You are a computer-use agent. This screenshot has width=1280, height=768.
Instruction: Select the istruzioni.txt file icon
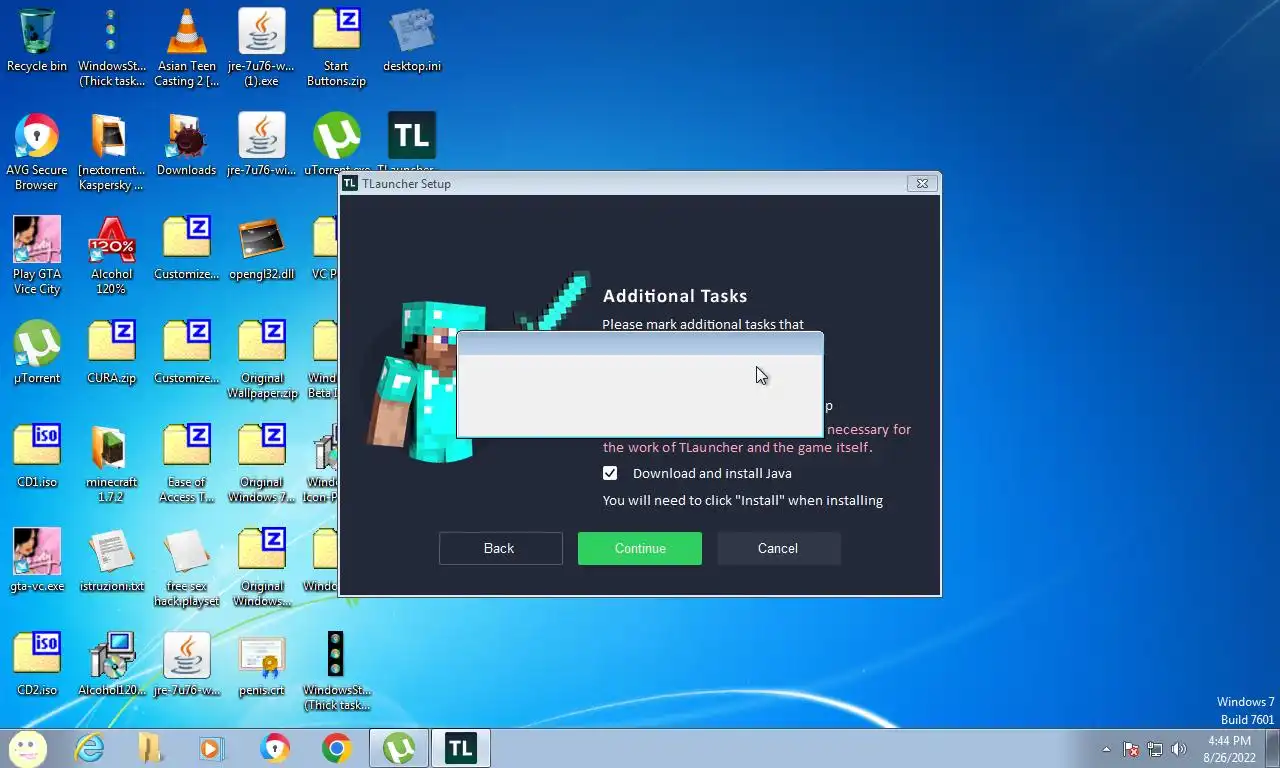(111, 561)
